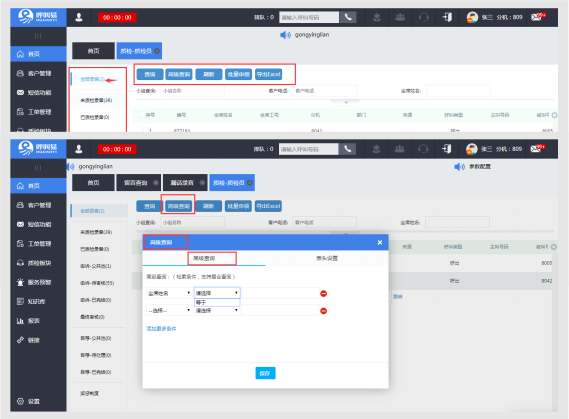Switch to the 通话录音 tab
This screenshot has height=419, width=569.
pyautogui.click(x=185, y=183)
